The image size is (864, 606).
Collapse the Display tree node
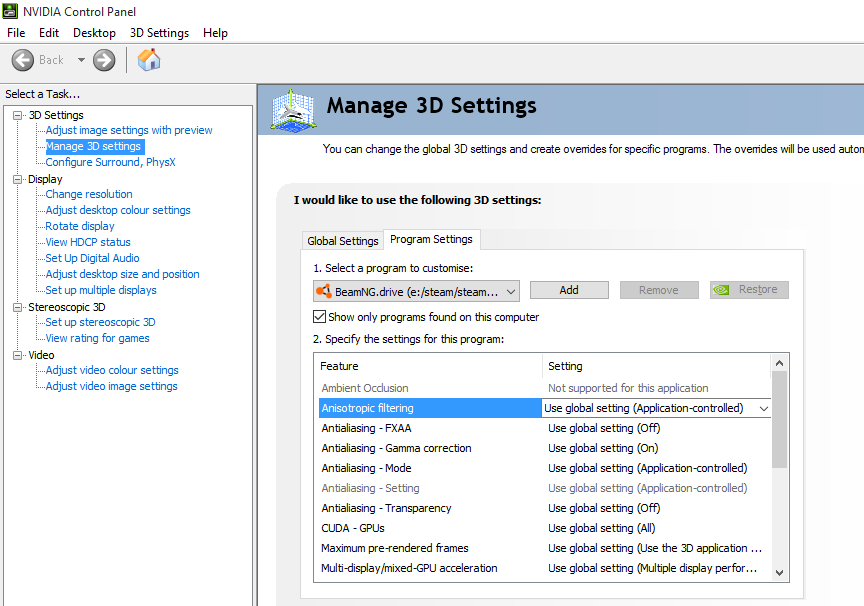(18, 179)
